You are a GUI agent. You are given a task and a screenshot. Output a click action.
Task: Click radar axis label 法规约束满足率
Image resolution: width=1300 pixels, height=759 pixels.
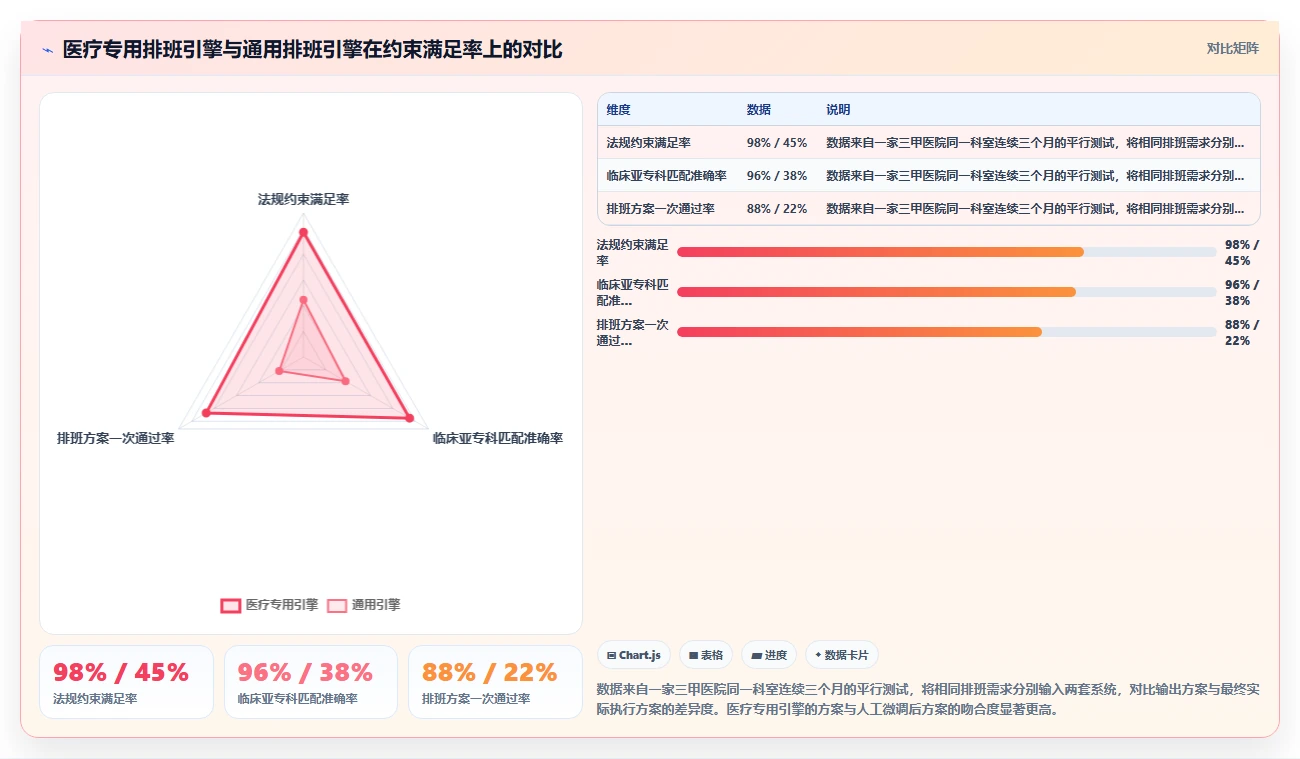(x=303, y=200)
